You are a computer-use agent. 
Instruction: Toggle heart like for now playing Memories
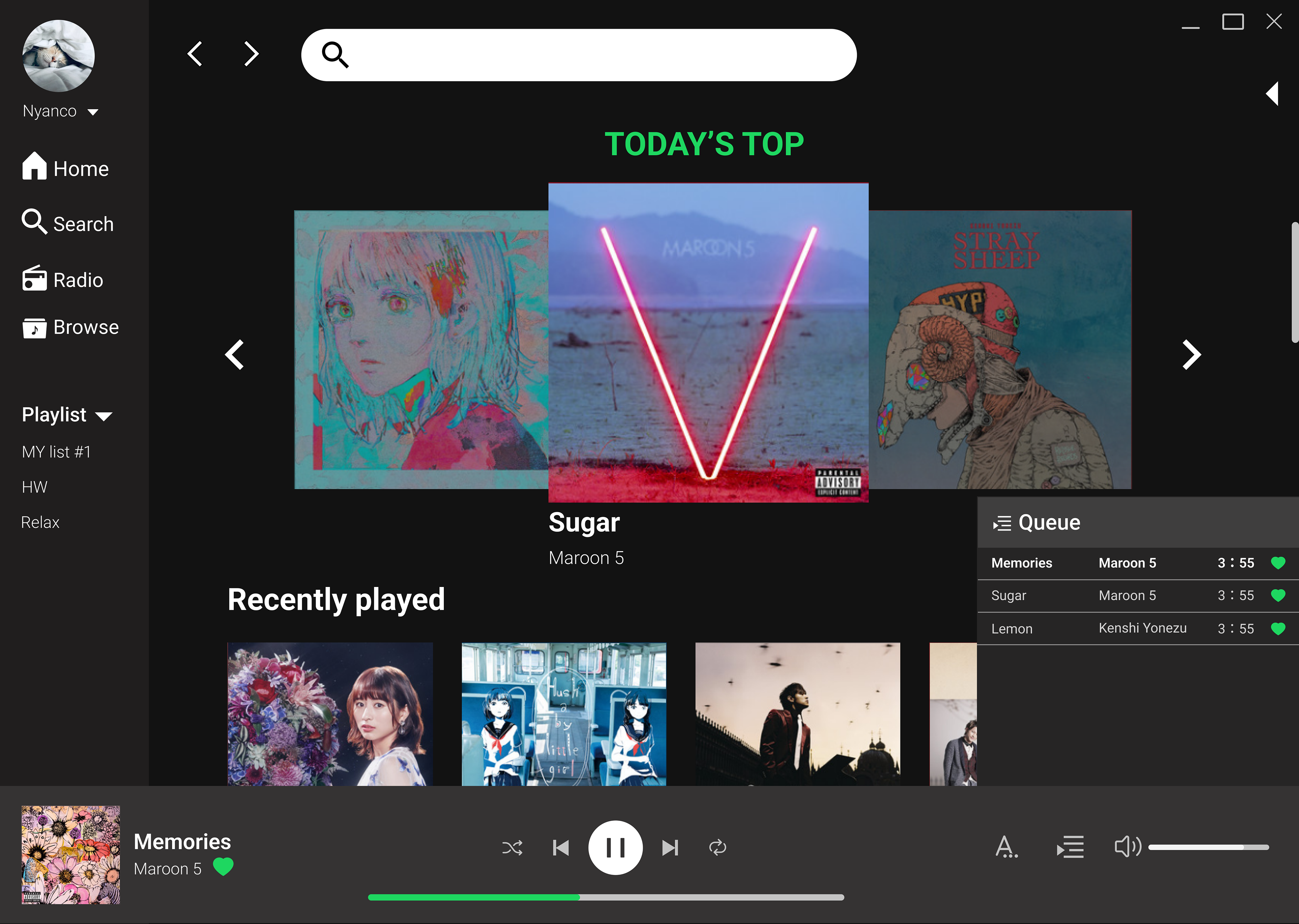coord(223,867)
